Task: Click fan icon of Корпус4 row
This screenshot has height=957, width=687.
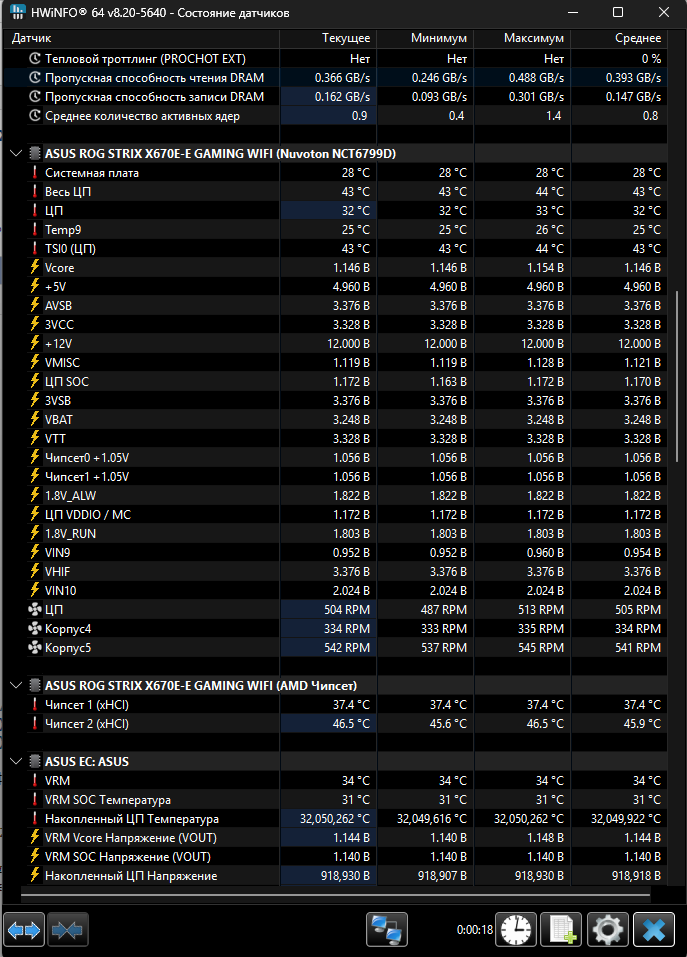Action: click(x=35, y=628)
